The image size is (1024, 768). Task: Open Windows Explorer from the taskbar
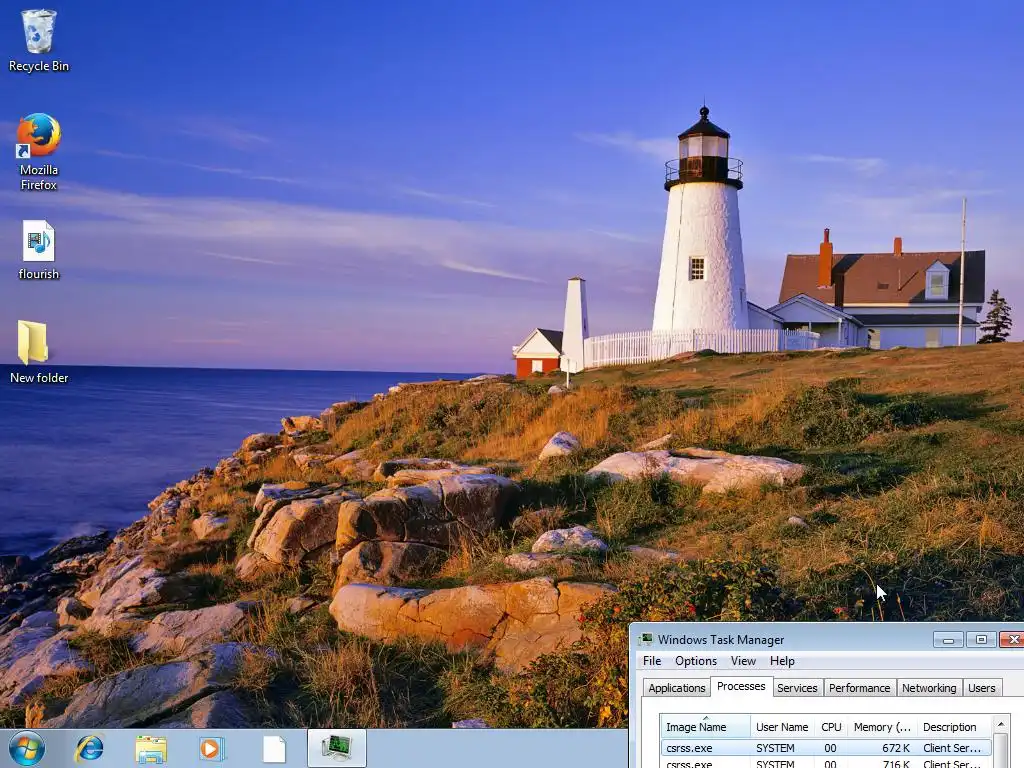pos(151,749)
